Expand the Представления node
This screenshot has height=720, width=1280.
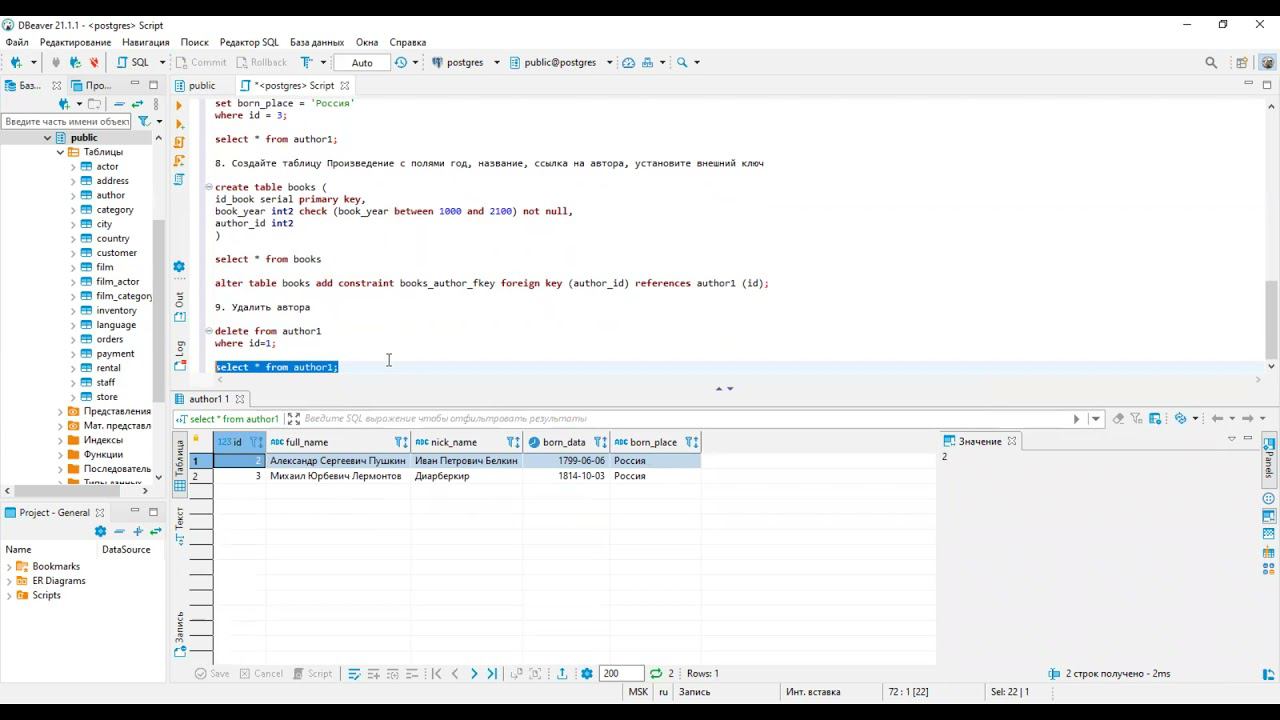(x=60, y=411)
